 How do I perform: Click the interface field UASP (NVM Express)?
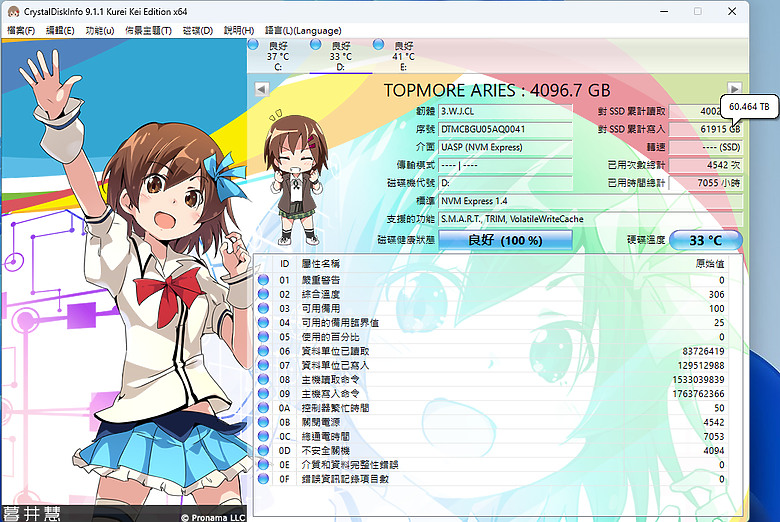point(505,147)
